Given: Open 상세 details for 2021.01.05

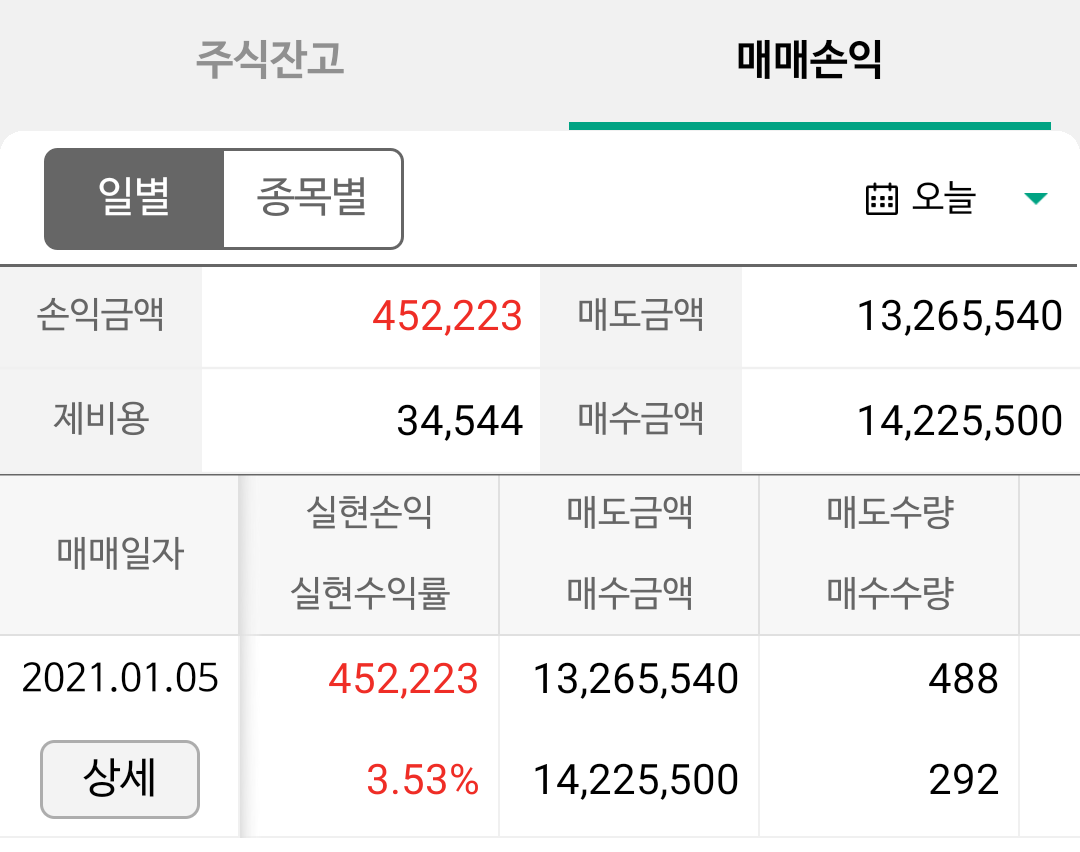Looking at the screenshot, I should 120,779.
